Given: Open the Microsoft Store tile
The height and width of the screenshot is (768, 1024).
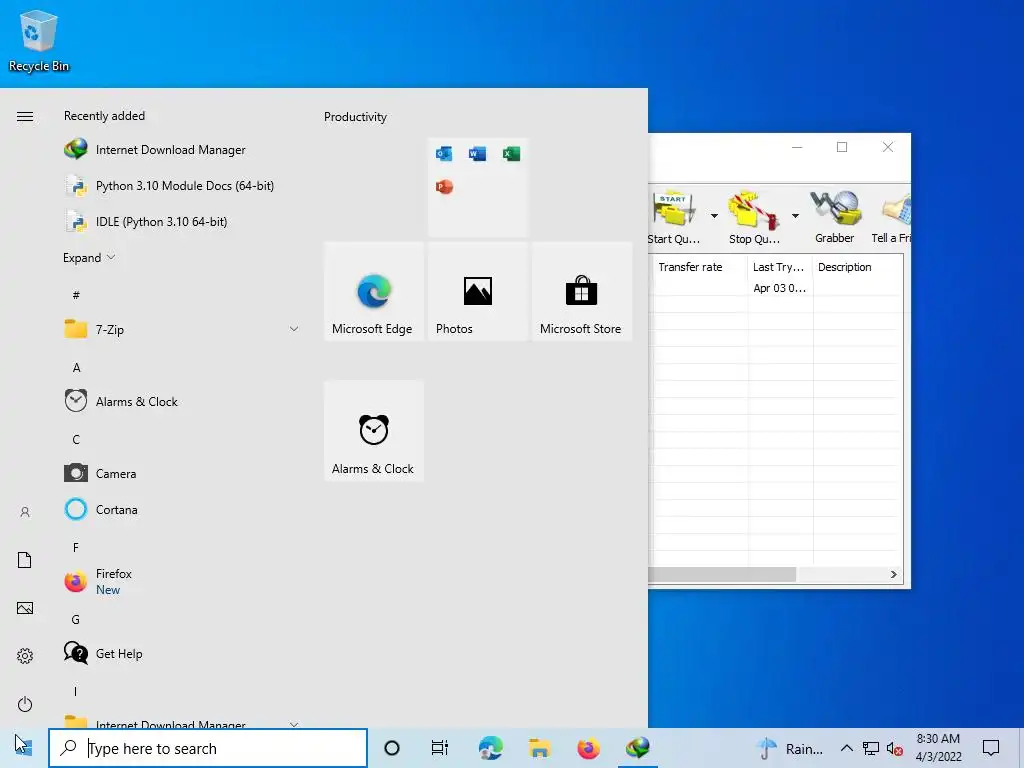Looking at the screenshot, I should (x=582, y=292).
